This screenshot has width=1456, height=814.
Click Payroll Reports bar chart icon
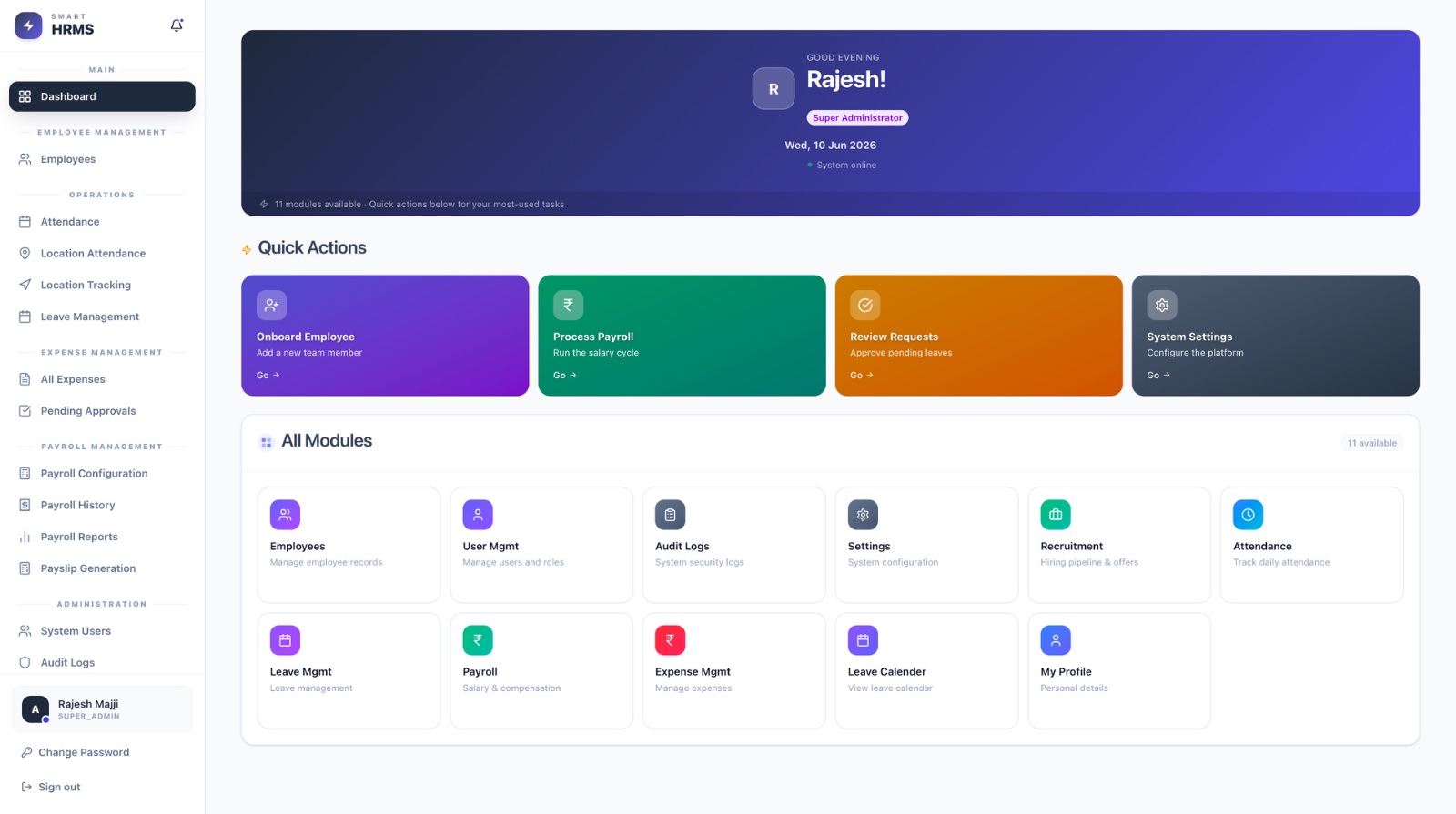pyautogui.click(x=25, y=537)
